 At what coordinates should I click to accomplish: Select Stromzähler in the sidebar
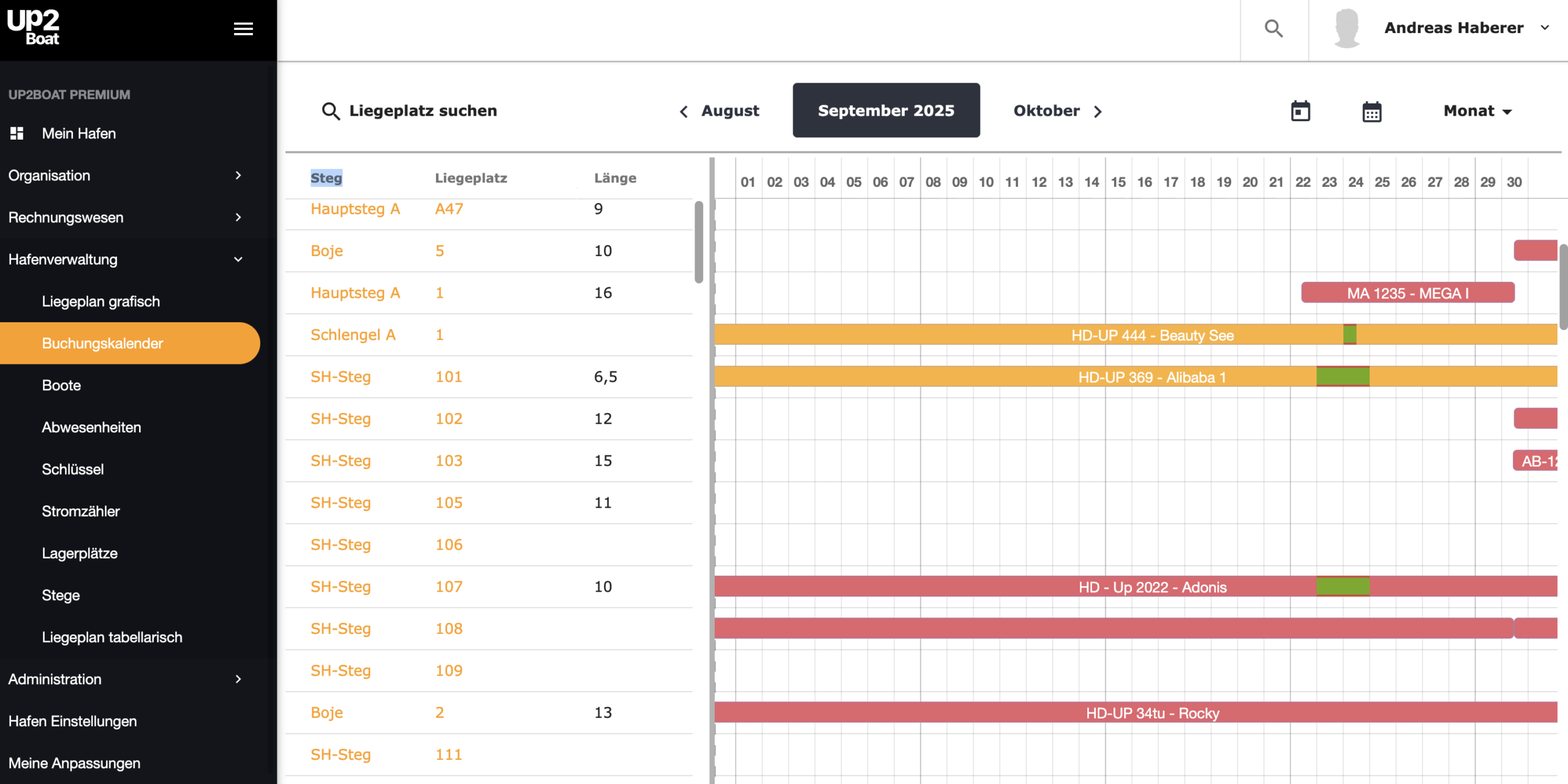coord(80,511)
